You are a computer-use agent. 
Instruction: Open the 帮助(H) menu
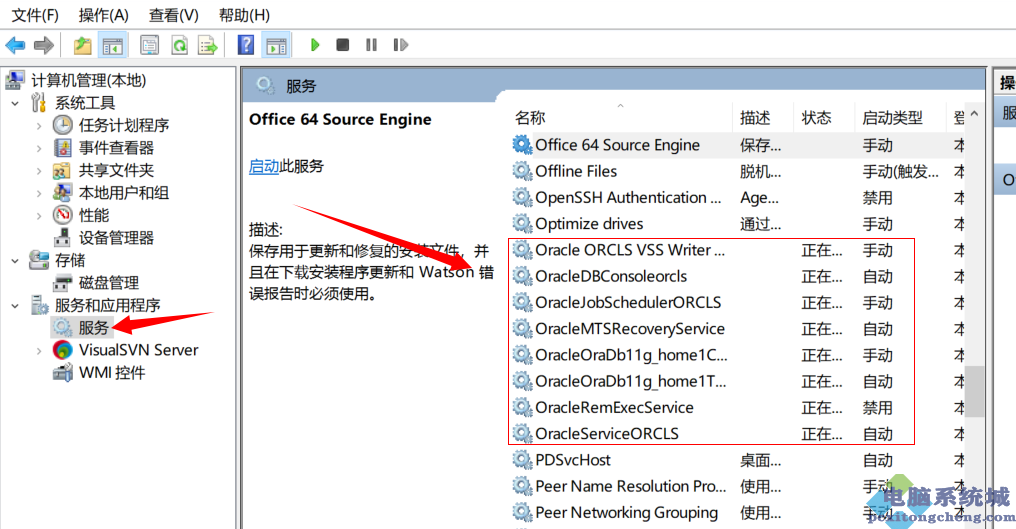pos(244,15)
